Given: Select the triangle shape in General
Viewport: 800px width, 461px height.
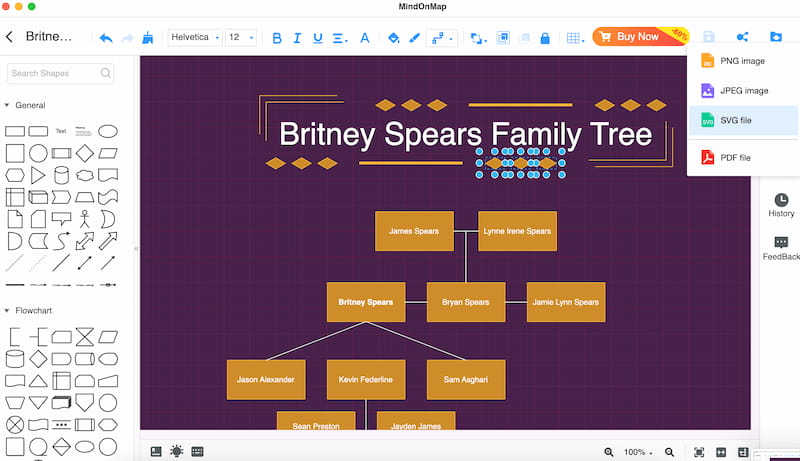Looking at the screenshot, I should tap(38, 175).
